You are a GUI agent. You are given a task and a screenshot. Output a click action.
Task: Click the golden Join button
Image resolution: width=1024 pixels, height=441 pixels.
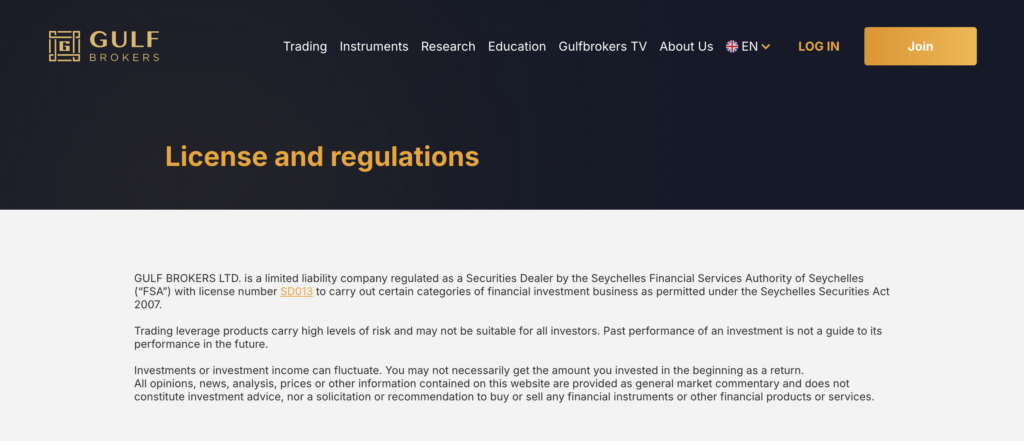point(920,46)
